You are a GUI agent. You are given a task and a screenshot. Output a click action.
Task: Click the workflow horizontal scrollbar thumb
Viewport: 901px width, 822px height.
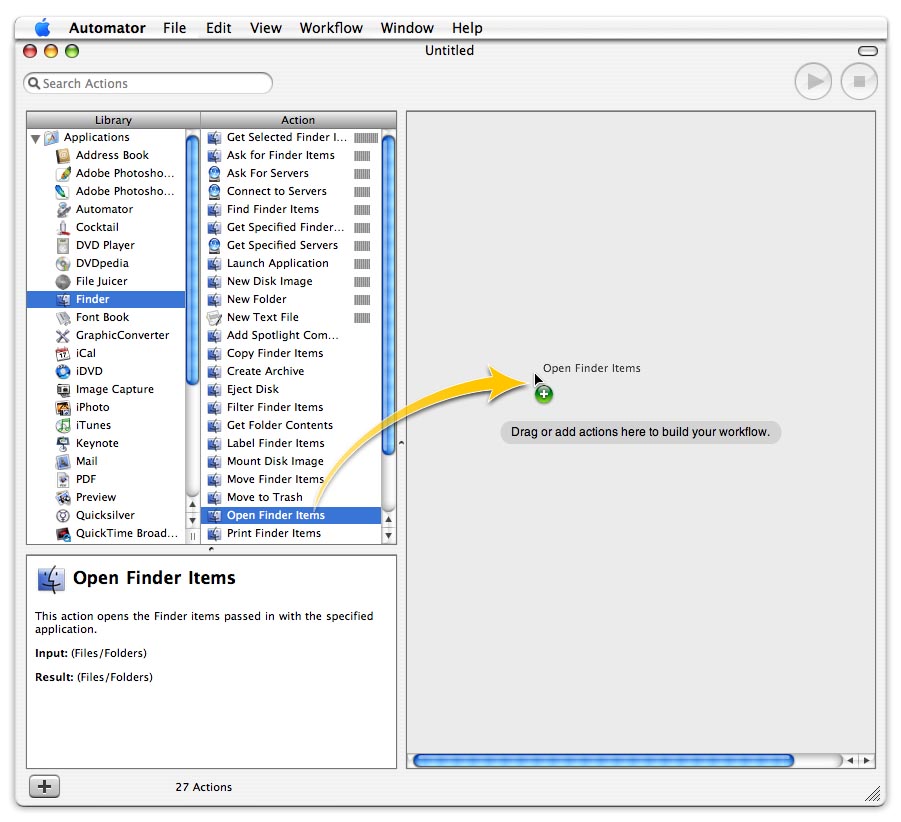pos(603,761)
